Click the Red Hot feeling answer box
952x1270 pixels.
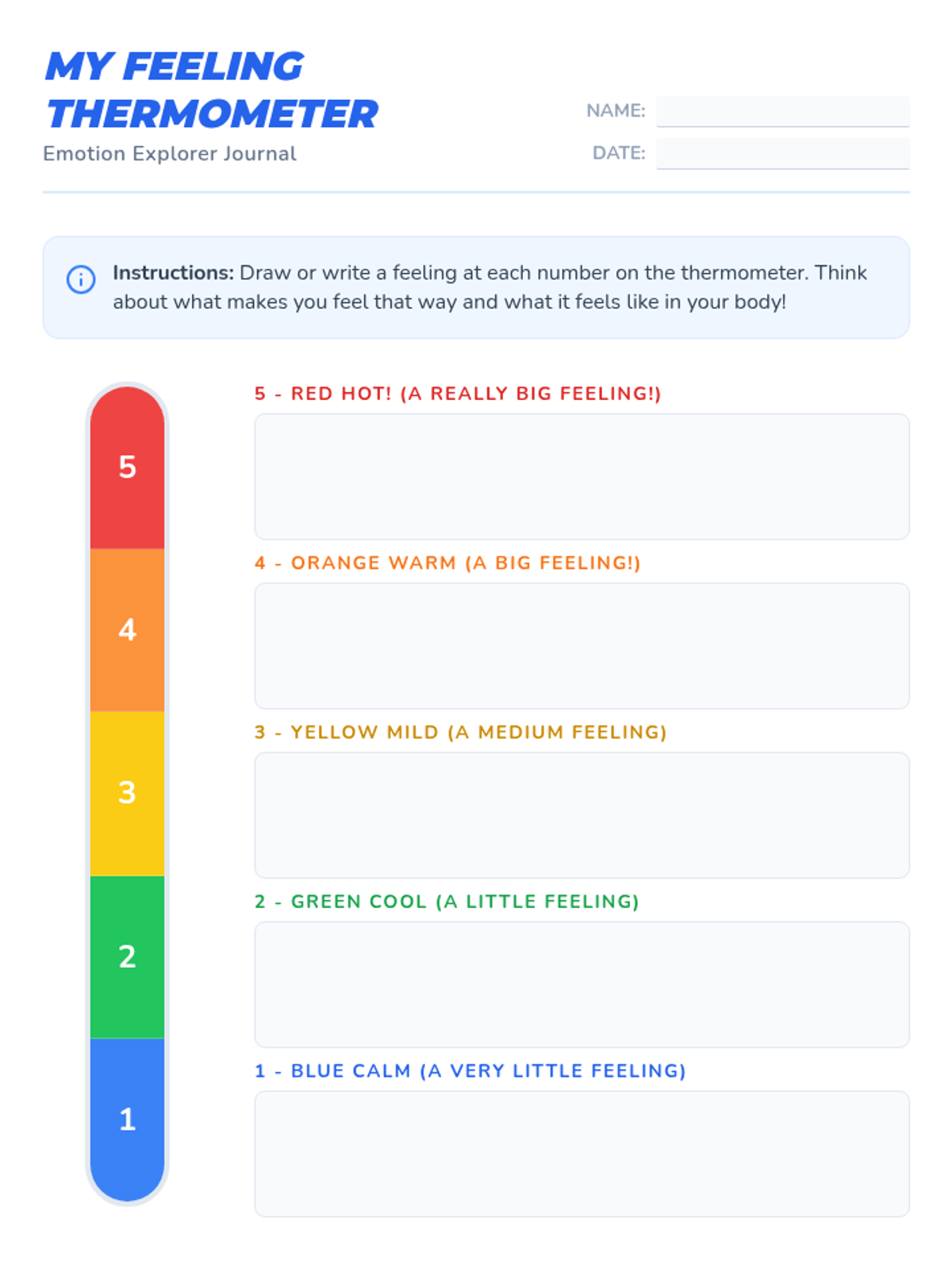pos(582,476)
